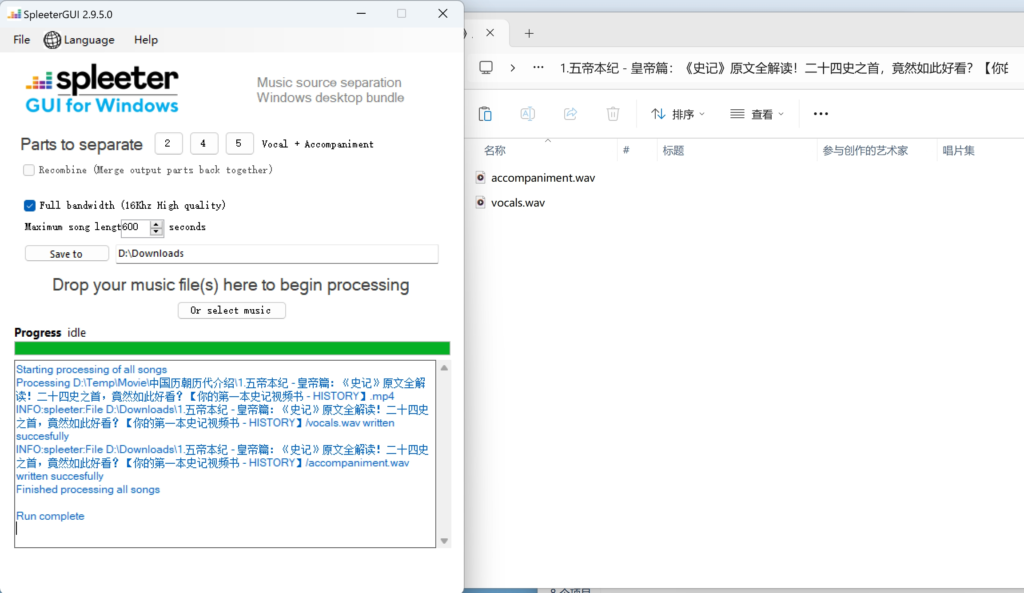Click the accompaniment.wav file icon

pyautogui.click(x=481, y=178)
